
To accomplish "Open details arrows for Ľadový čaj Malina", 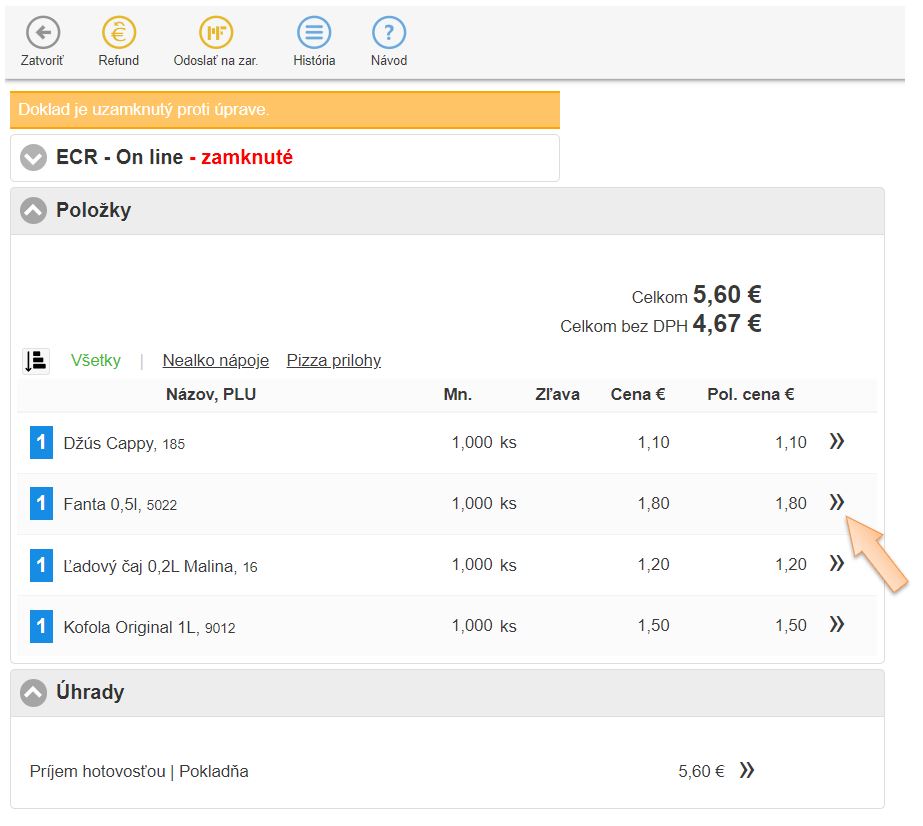I will 837,564.
